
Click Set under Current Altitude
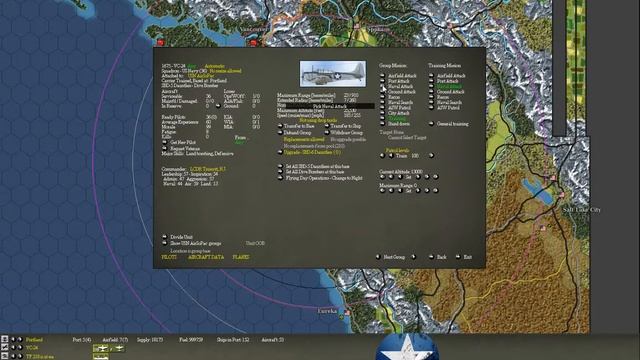[409, 177]
